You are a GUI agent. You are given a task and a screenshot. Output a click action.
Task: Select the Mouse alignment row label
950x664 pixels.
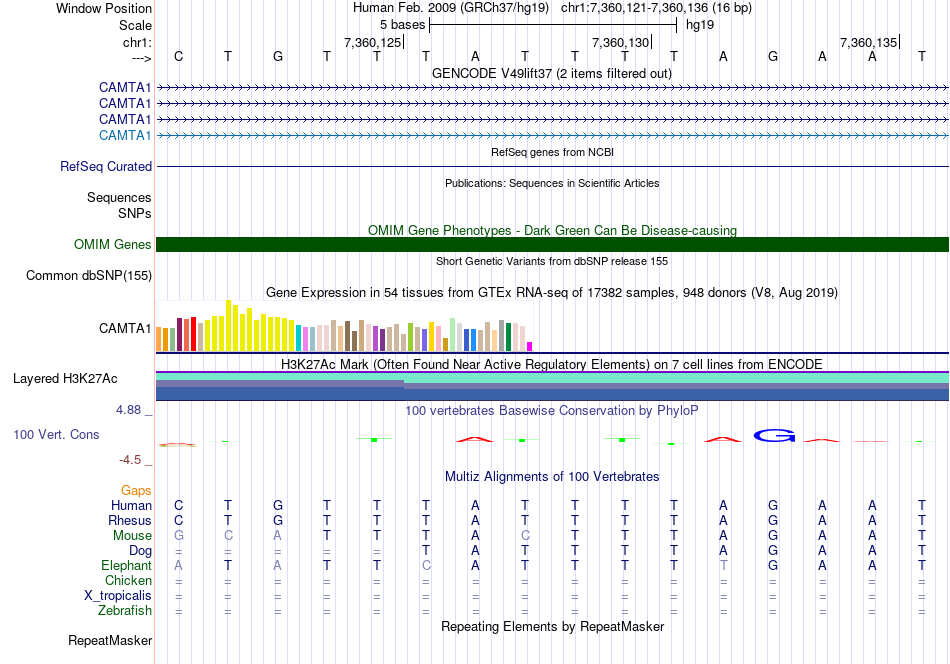click(132, 536)
